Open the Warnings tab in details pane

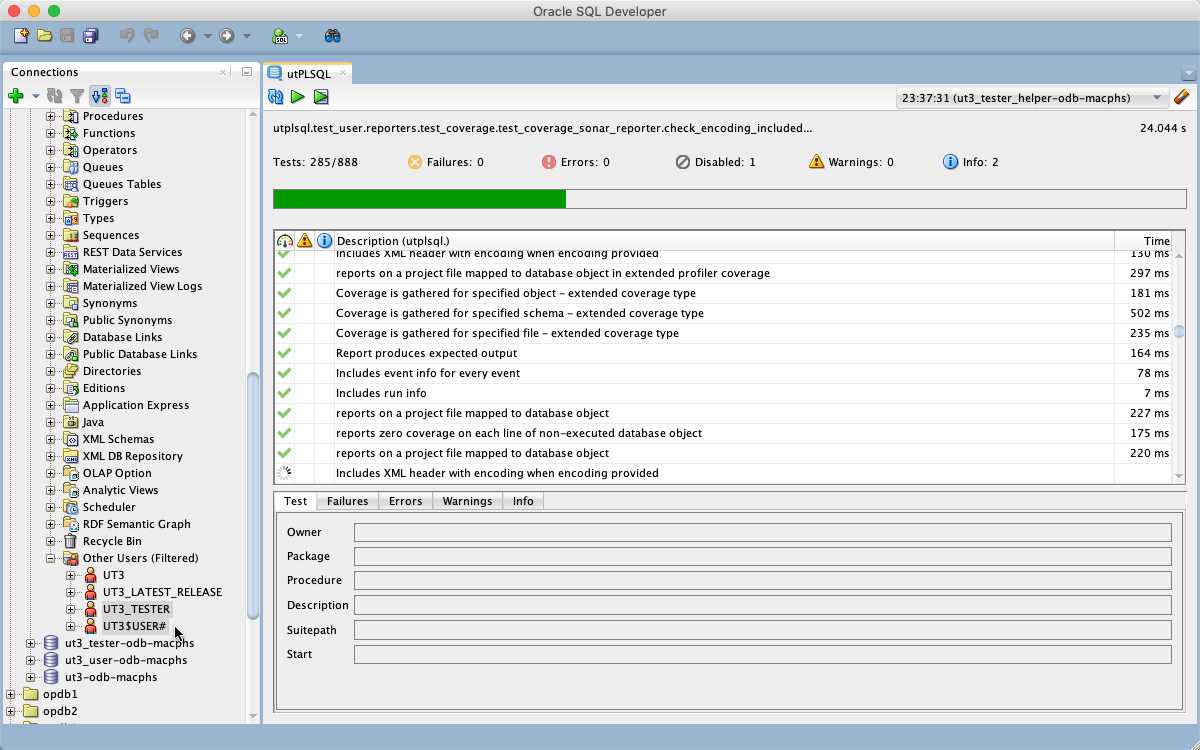[467, 501]
